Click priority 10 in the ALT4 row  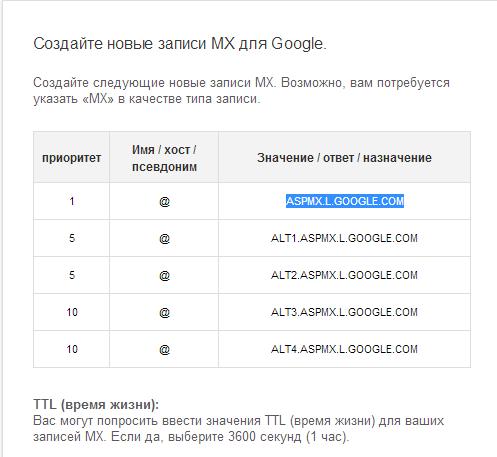(72, 349)
